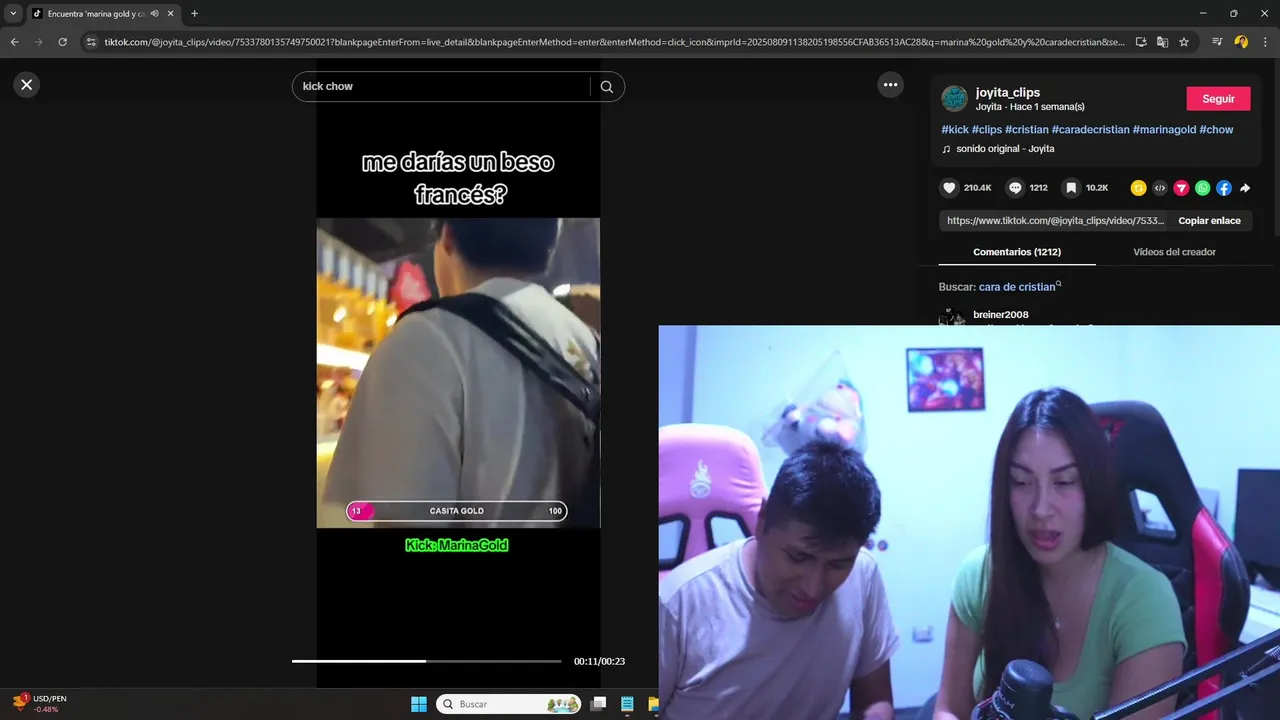1280x720 pixels.
Task: Open the Chrome profile avatar
Action: pos(1241,42)
